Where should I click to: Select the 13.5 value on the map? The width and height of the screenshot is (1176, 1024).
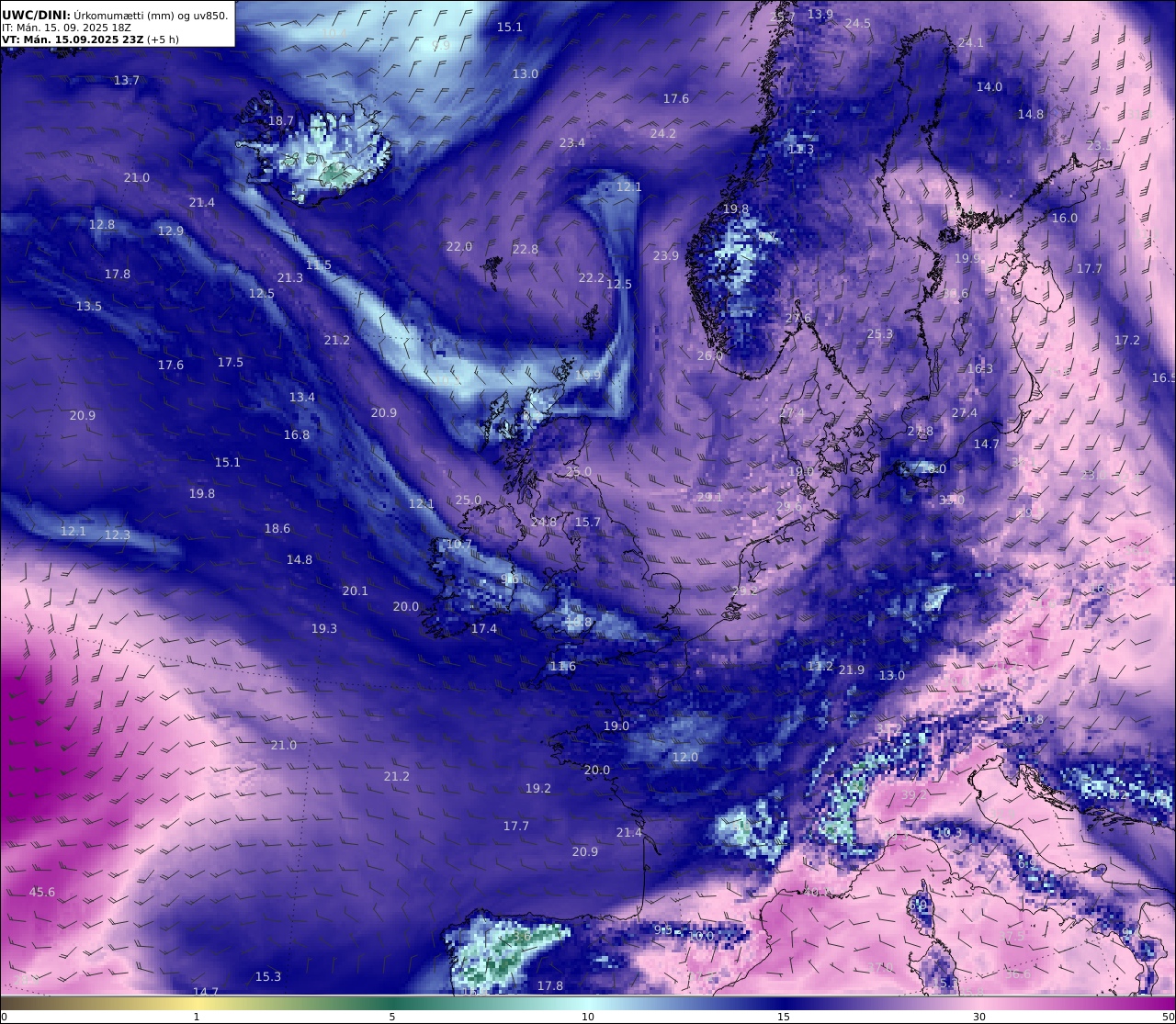click(89, 306)
